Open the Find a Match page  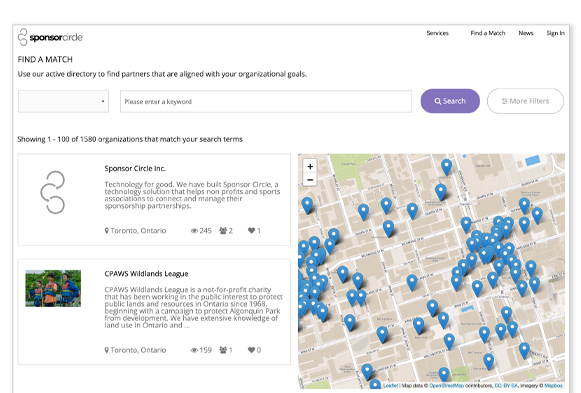(x=488, y=33)
